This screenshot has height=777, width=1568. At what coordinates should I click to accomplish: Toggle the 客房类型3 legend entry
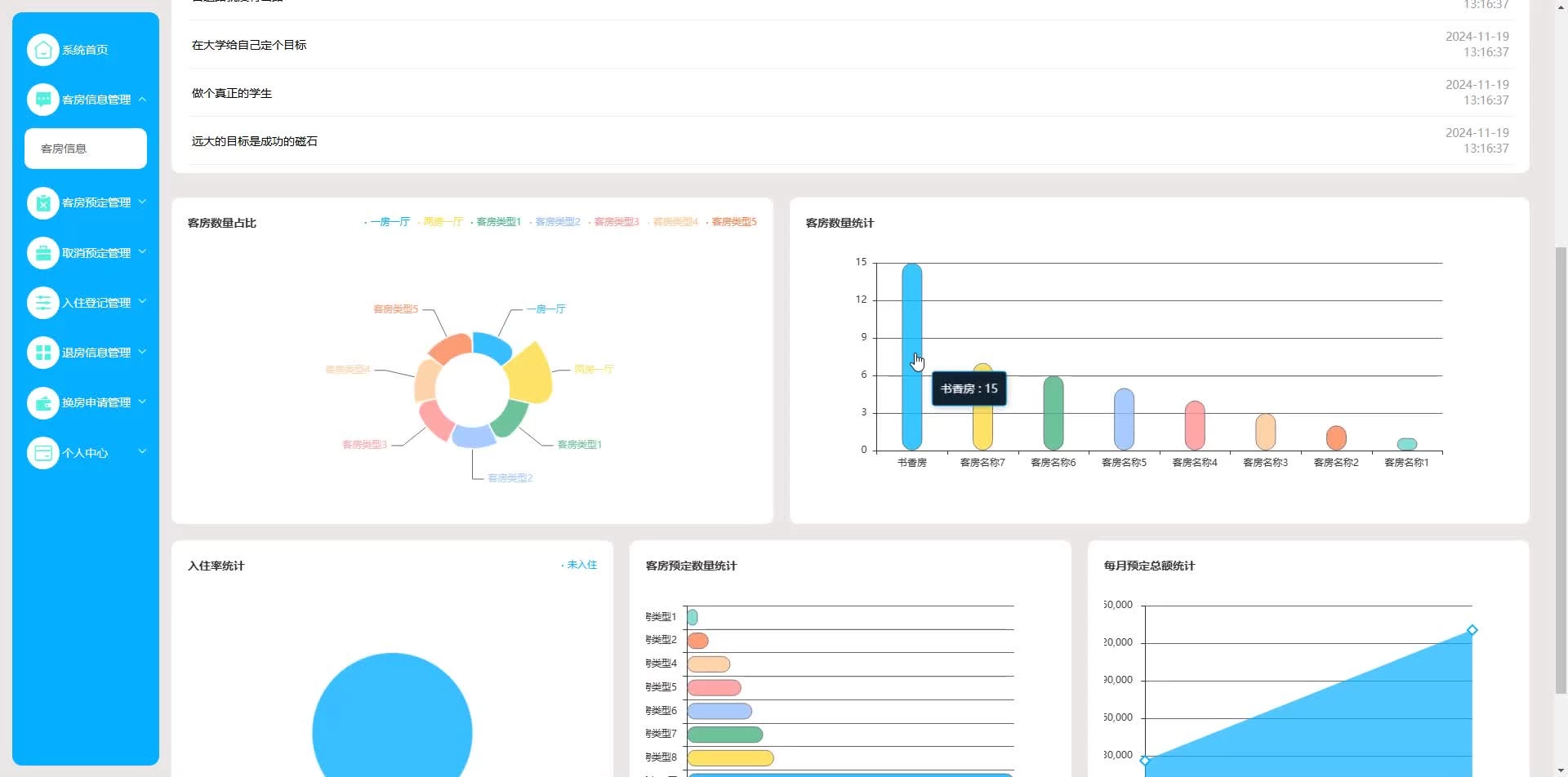613,222
